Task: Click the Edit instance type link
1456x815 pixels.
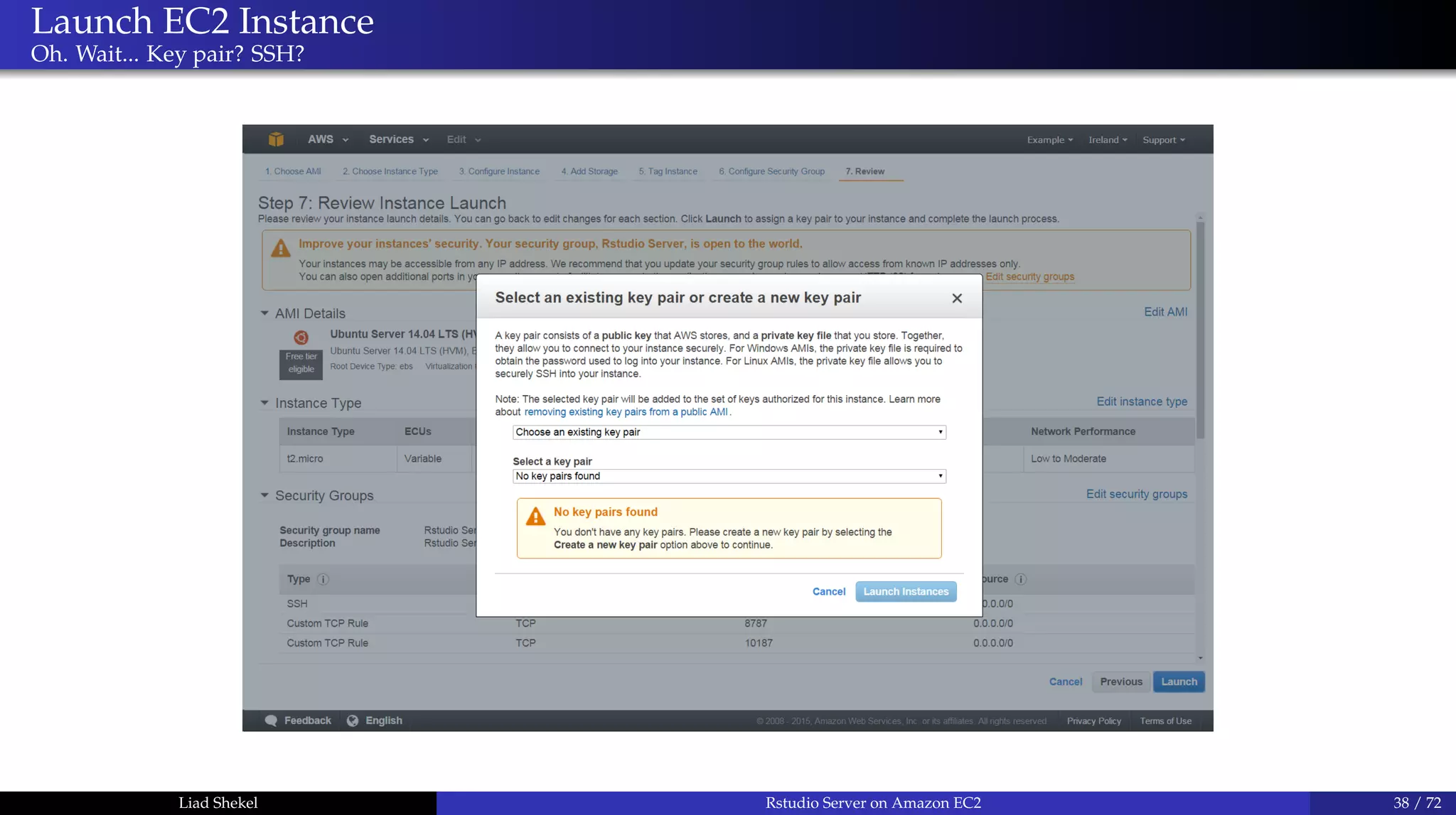Action: click(x=1142, y=401)
